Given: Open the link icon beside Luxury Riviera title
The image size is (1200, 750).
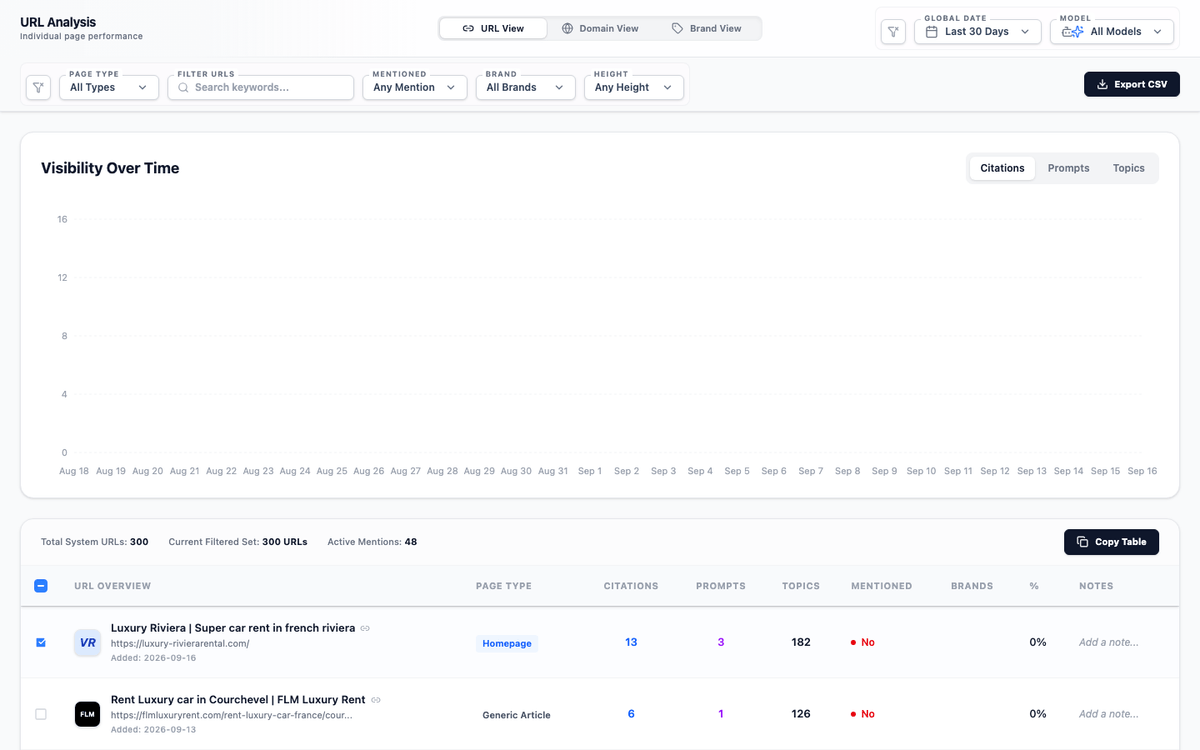Looking at the screenshot, I should click(365, 628).
